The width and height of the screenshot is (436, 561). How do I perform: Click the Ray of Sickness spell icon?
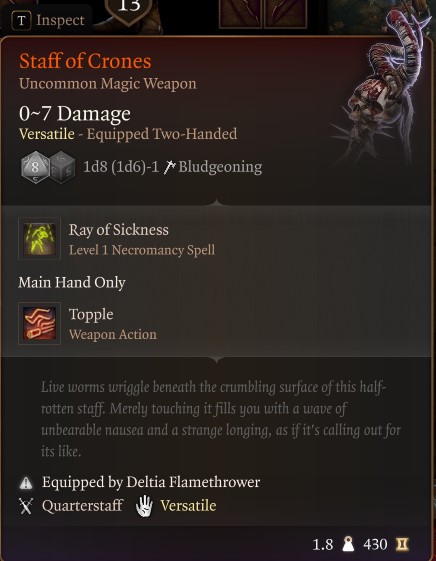(x=39, y=239)
